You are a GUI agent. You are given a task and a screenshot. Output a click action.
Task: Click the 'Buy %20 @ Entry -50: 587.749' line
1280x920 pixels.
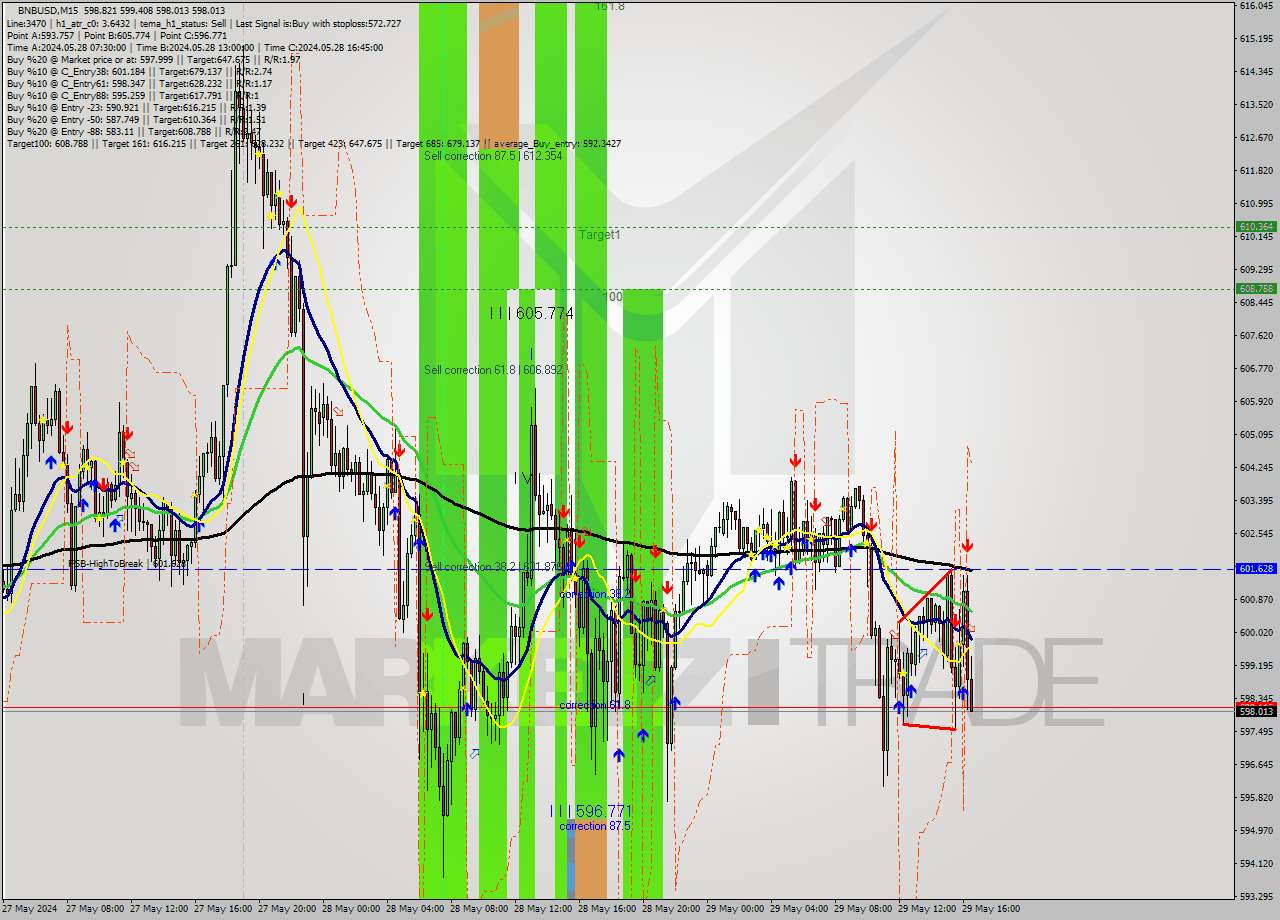click(136, 119)
